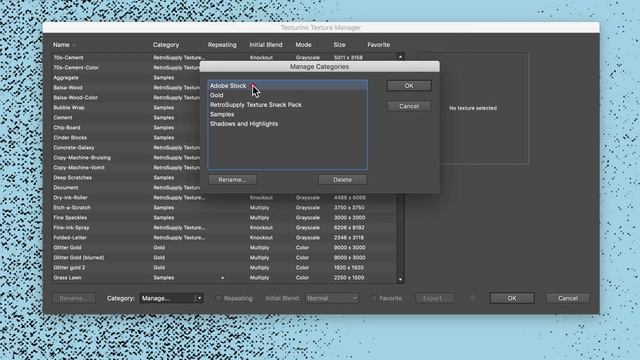Click the texture list scroll-up arrow
Screen dimensions: 640x360
400,57
